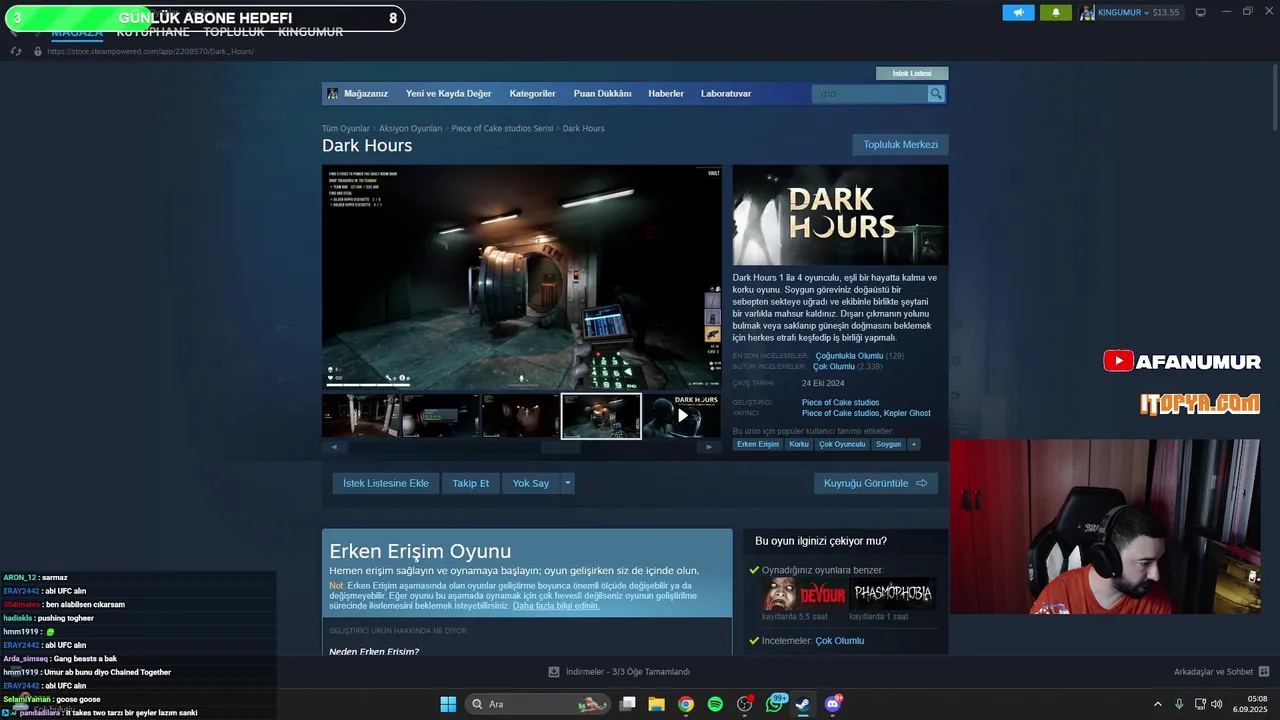Open the TOPLULUK tab
The image size is (1280, 720).
point(234,32)
